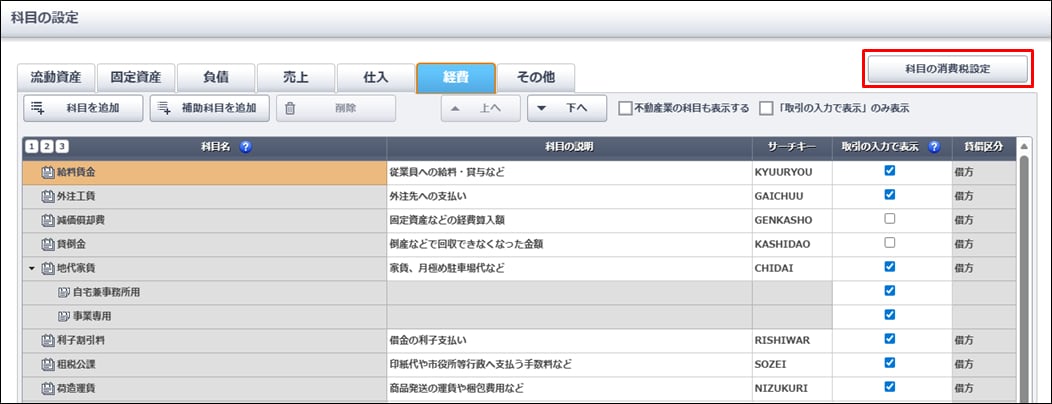
Task: Show tree level 2 with the 2 icon
Action: [x=46, y=148]
